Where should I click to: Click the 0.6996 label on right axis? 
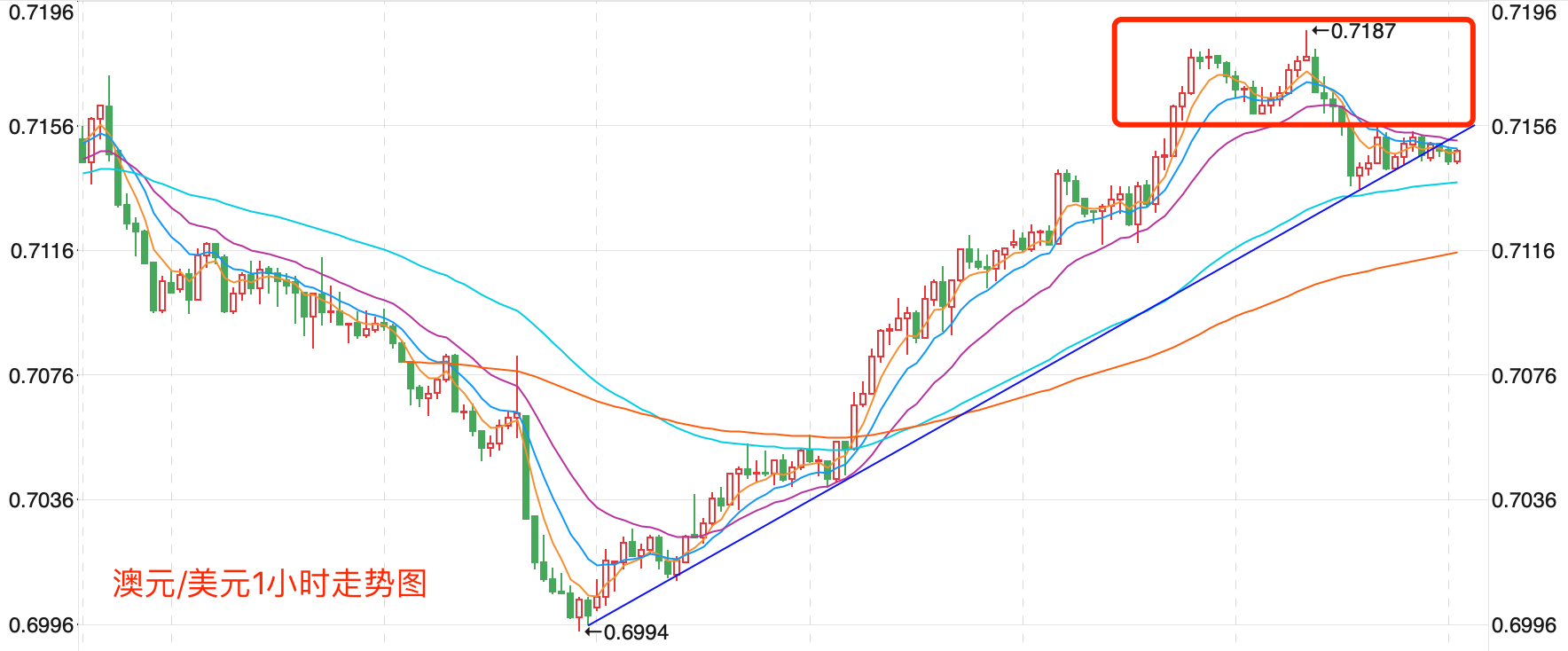[x=1524, y=625]
